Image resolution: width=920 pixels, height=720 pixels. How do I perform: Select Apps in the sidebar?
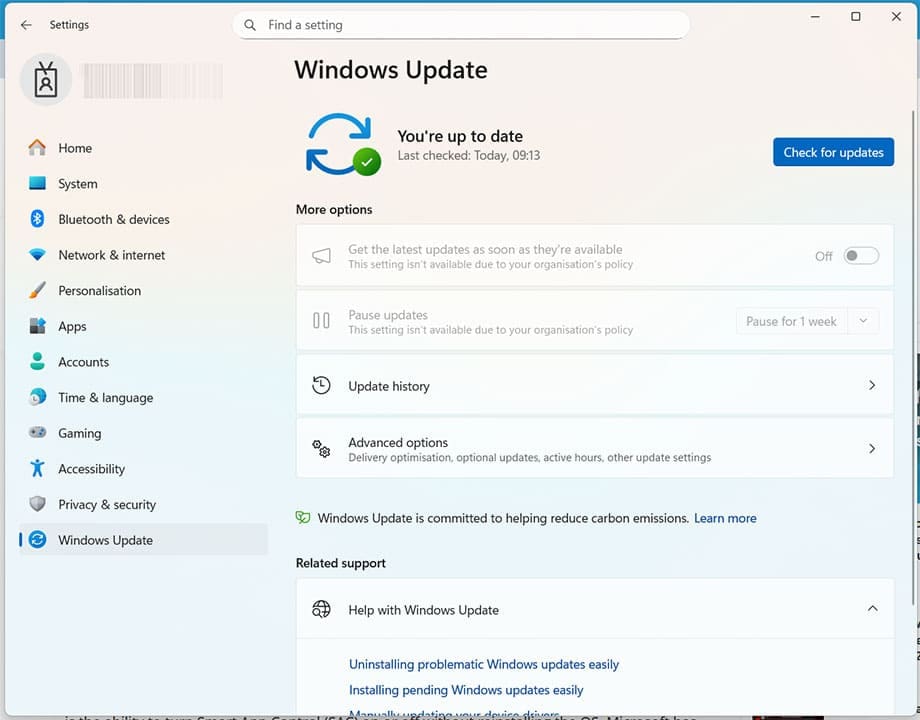[x=72, y=326]
